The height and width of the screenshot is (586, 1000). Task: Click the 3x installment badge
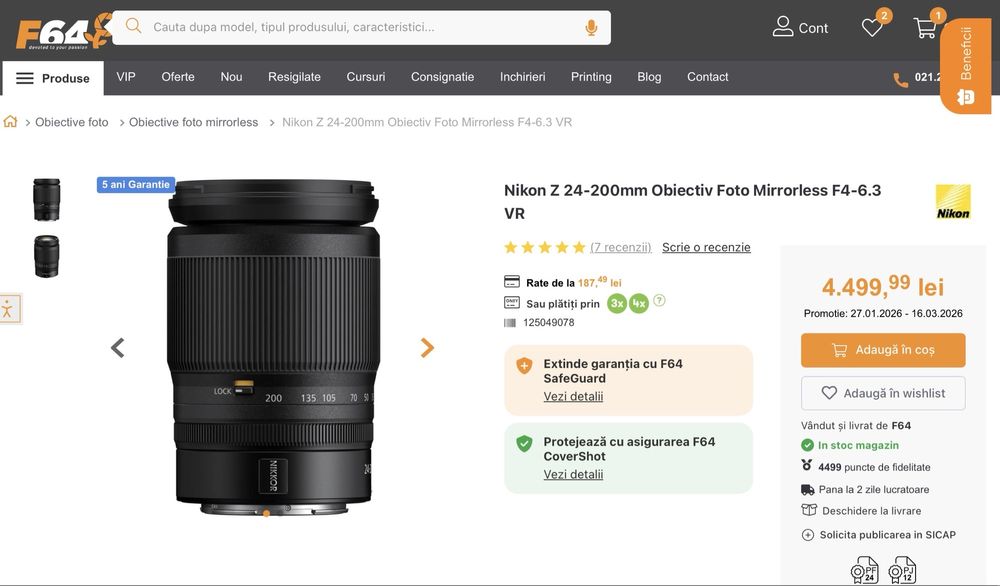(617, 304)
